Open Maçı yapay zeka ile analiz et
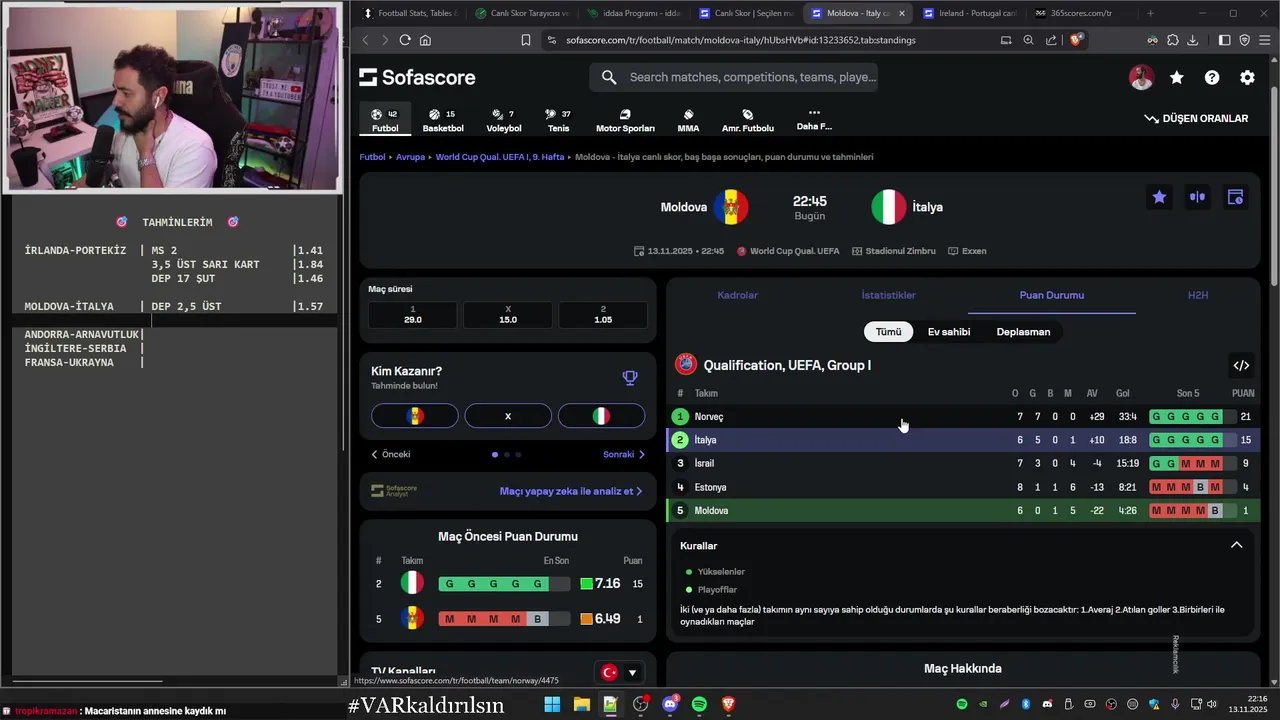This screenshot has width=1280, height=720. click(571, 491)
